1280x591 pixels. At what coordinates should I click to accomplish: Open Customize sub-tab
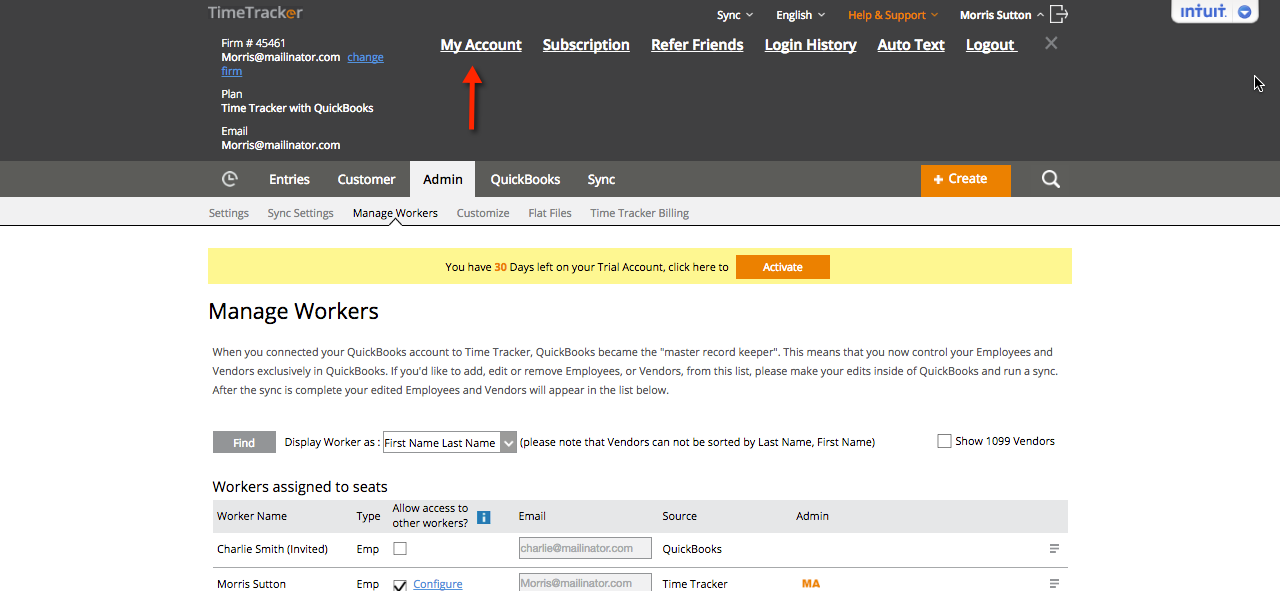pos(483,213)
